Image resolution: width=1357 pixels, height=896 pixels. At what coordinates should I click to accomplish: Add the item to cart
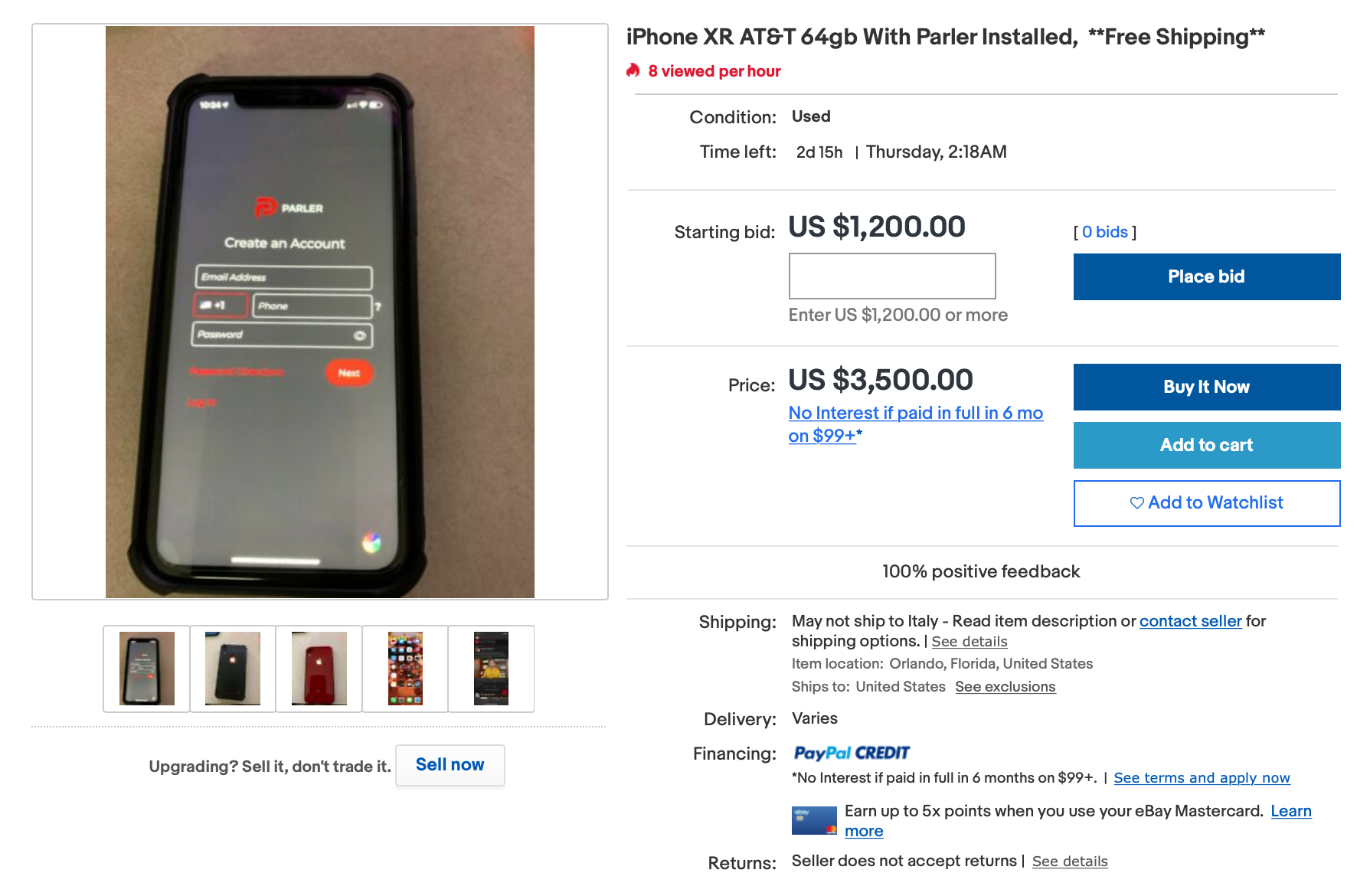1207,445
